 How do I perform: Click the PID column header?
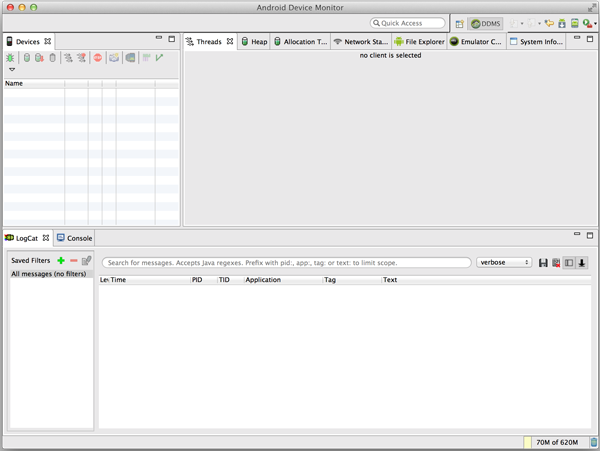pos(204,280)
